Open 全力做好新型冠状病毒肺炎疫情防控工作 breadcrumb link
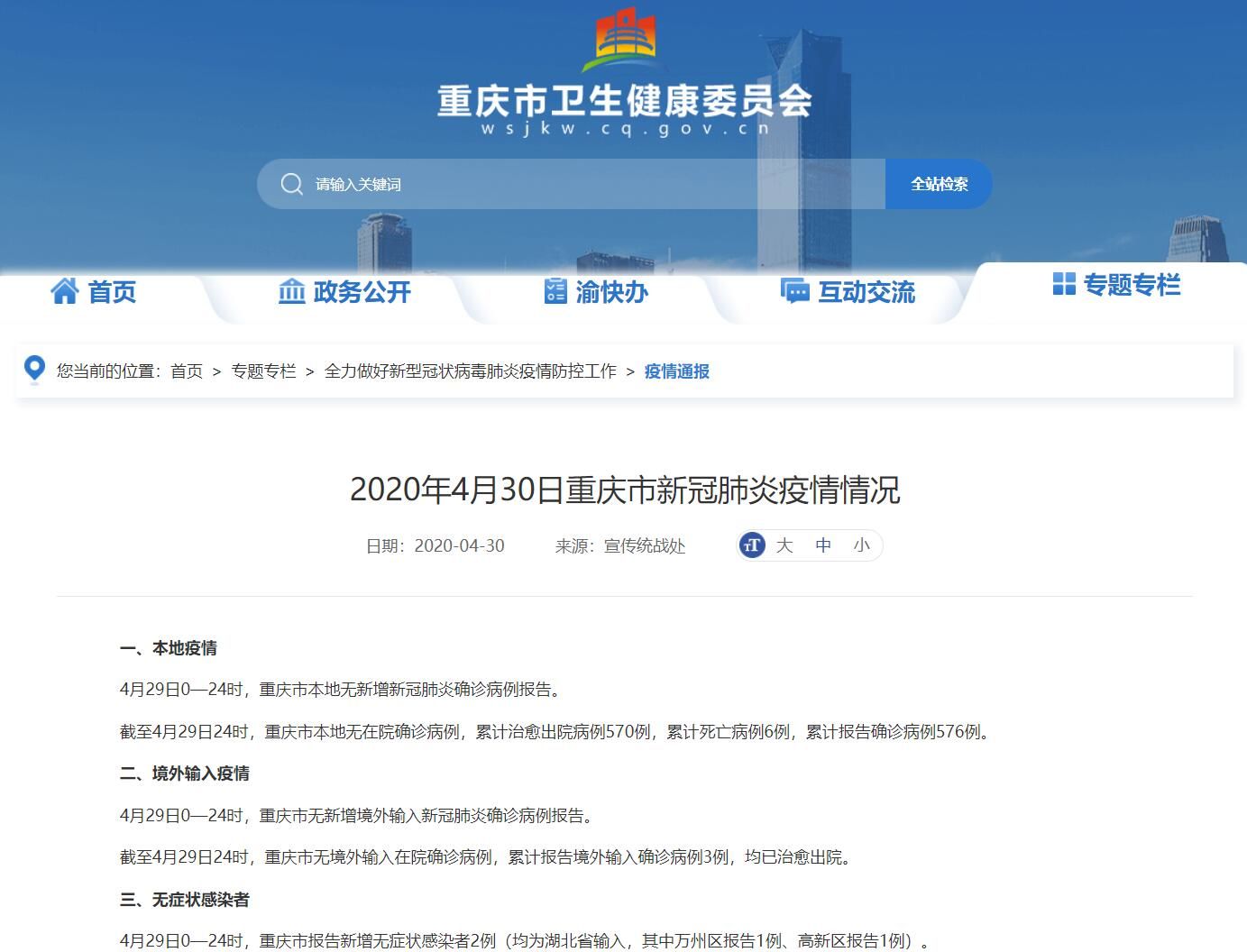Image resolution: width=1247 pixels, height=952 pixels. [470, 371]
